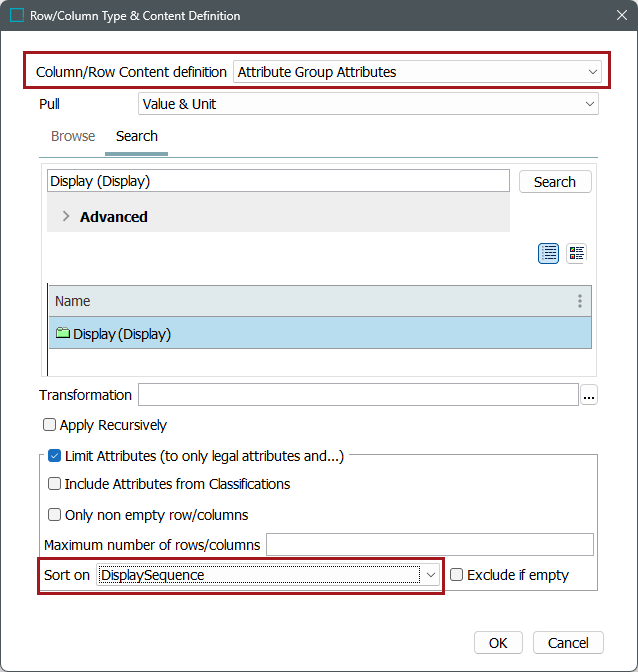Image resolution: width=638 pixels, height=672 pixels.
Task: Expand the Advanced search section
Action: pos(67,216)
